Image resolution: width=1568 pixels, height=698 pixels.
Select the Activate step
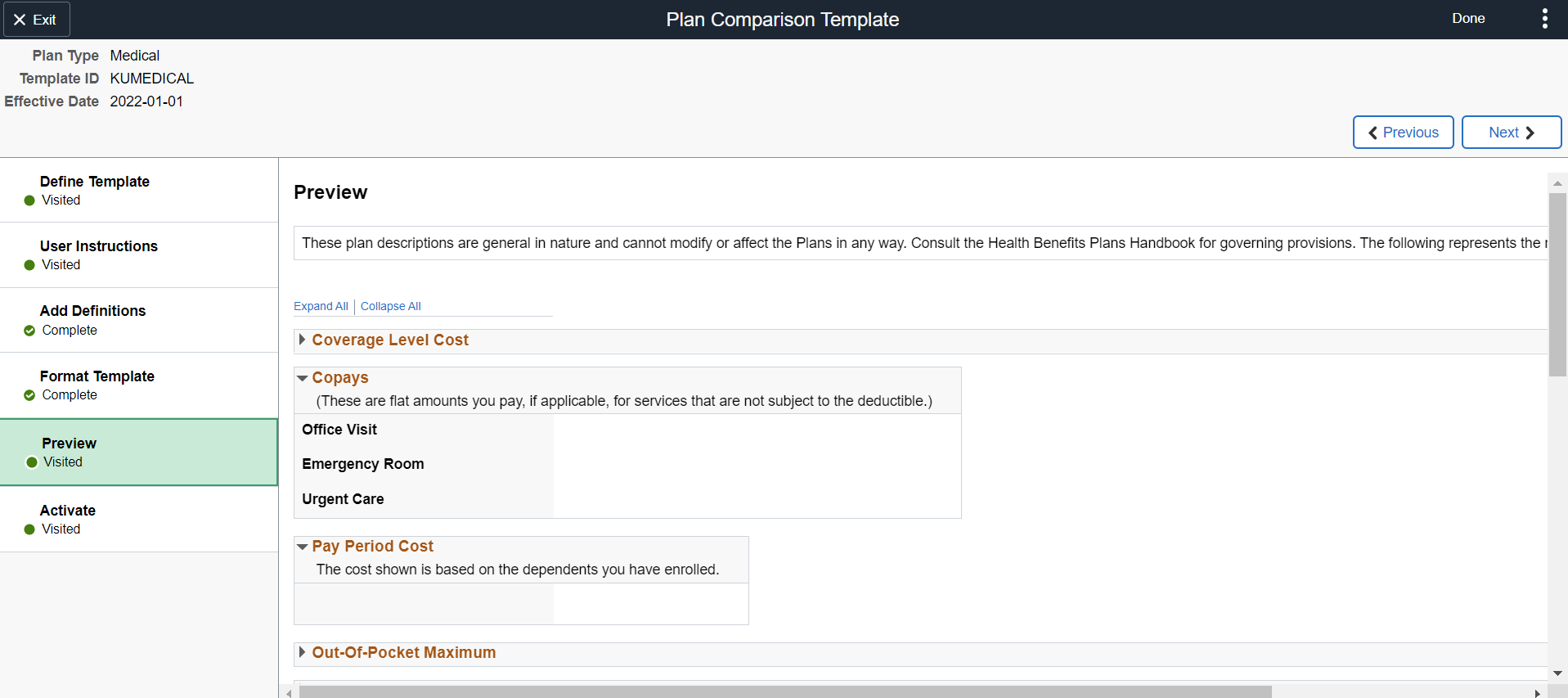pyautogui.click(x=68, y=511)
